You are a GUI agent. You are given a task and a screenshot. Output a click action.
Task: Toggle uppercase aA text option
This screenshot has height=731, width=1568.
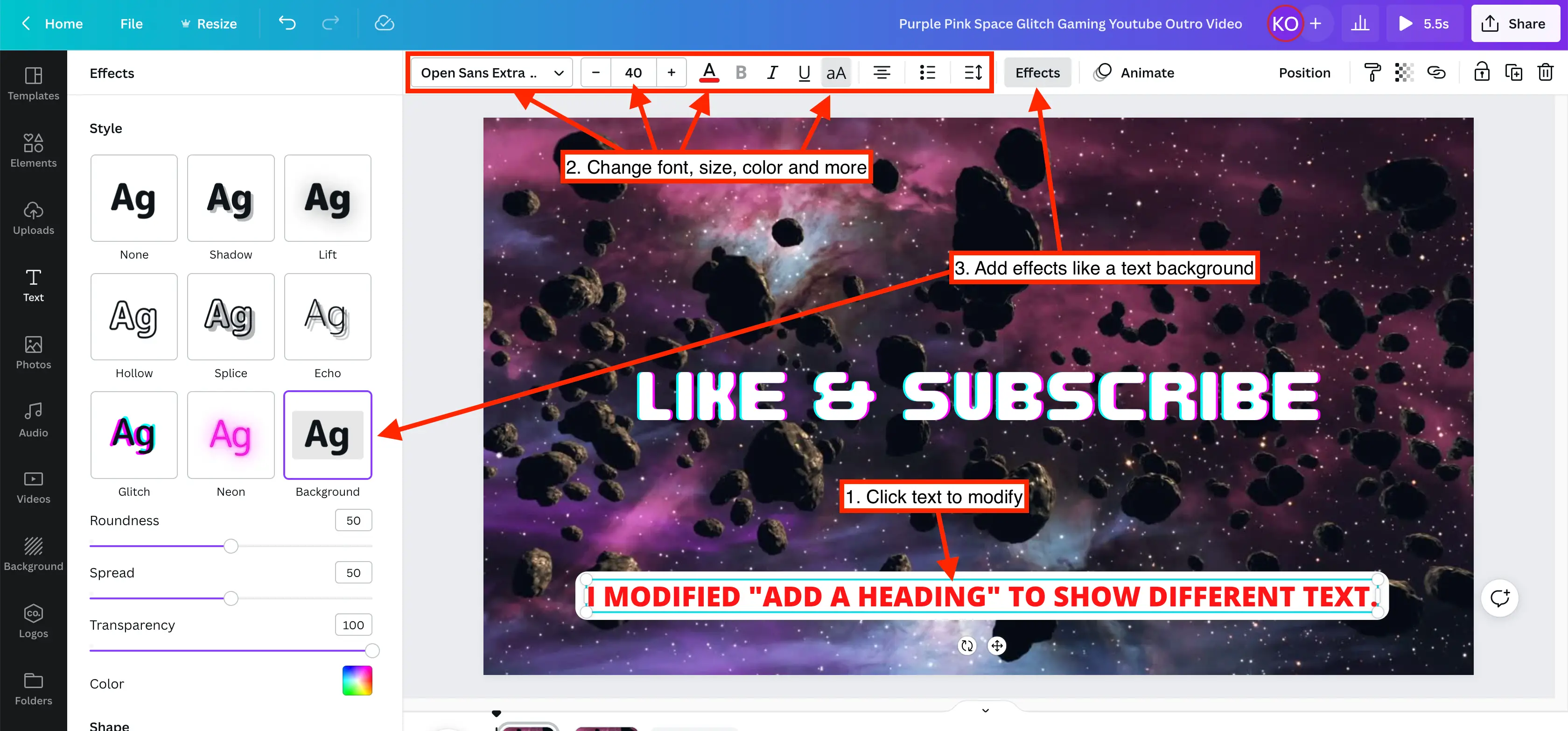[x=836, y=72]
